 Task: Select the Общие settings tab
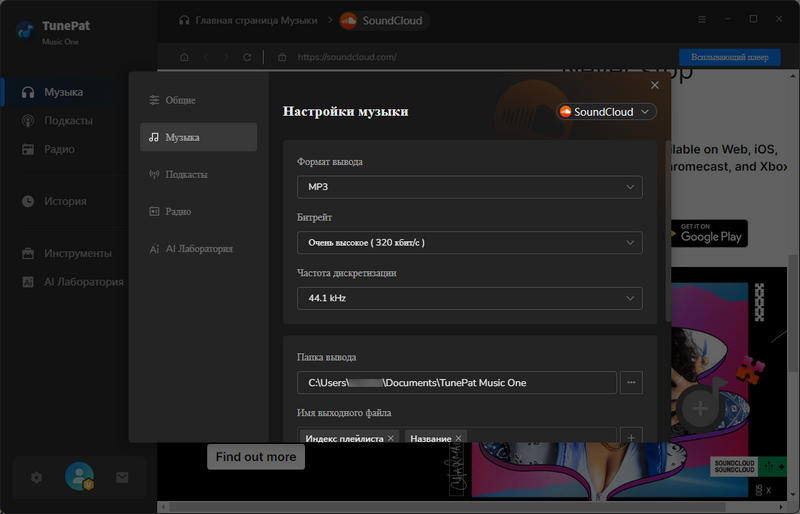pyautogui.click(x=180, y=100)
